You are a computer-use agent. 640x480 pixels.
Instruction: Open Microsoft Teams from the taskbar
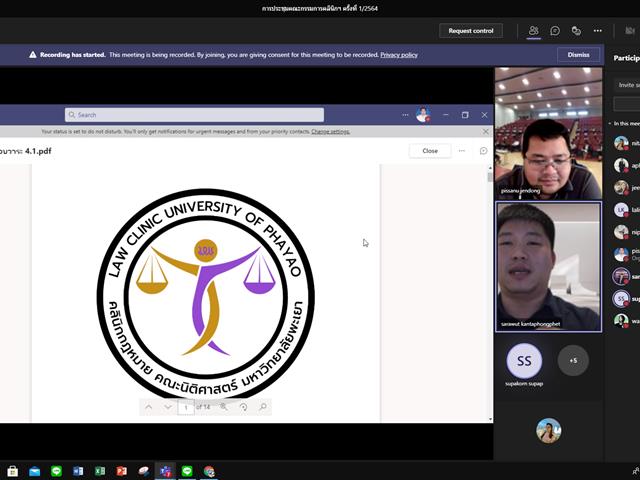click(x=165, y=471)
